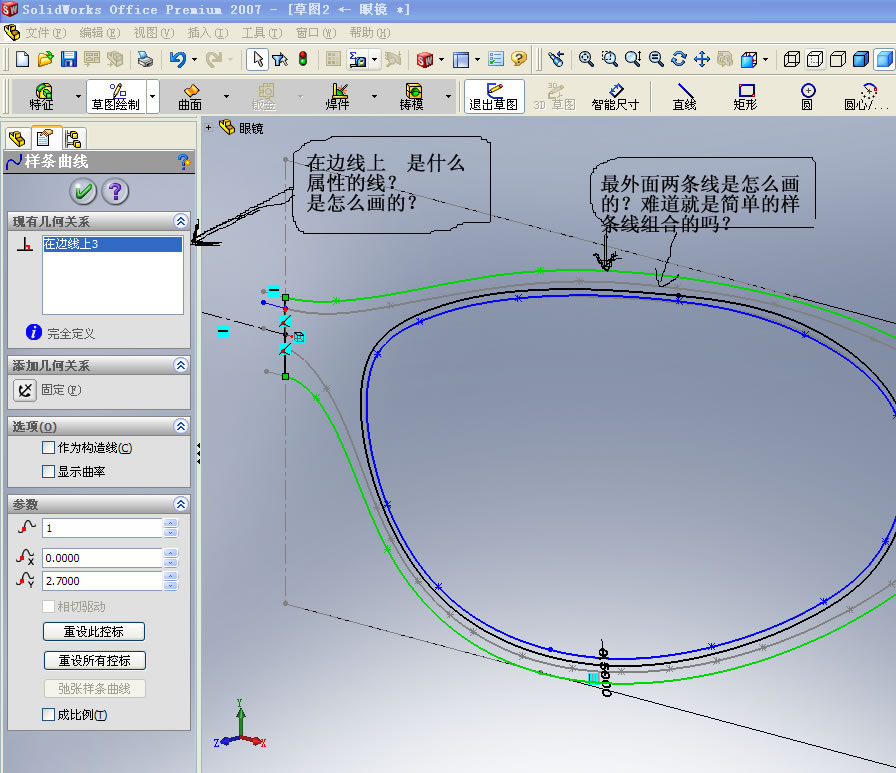Open the Surfaces (曲面) dropdown arrow
Image resolution: width=896 pixels, height=773 pixels.
[226, 96]
